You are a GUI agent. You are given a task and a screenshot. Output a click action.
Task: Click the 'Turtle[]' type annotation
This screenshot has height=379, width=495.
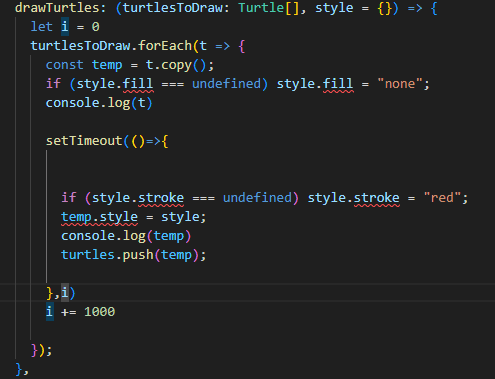click(268, 8)
